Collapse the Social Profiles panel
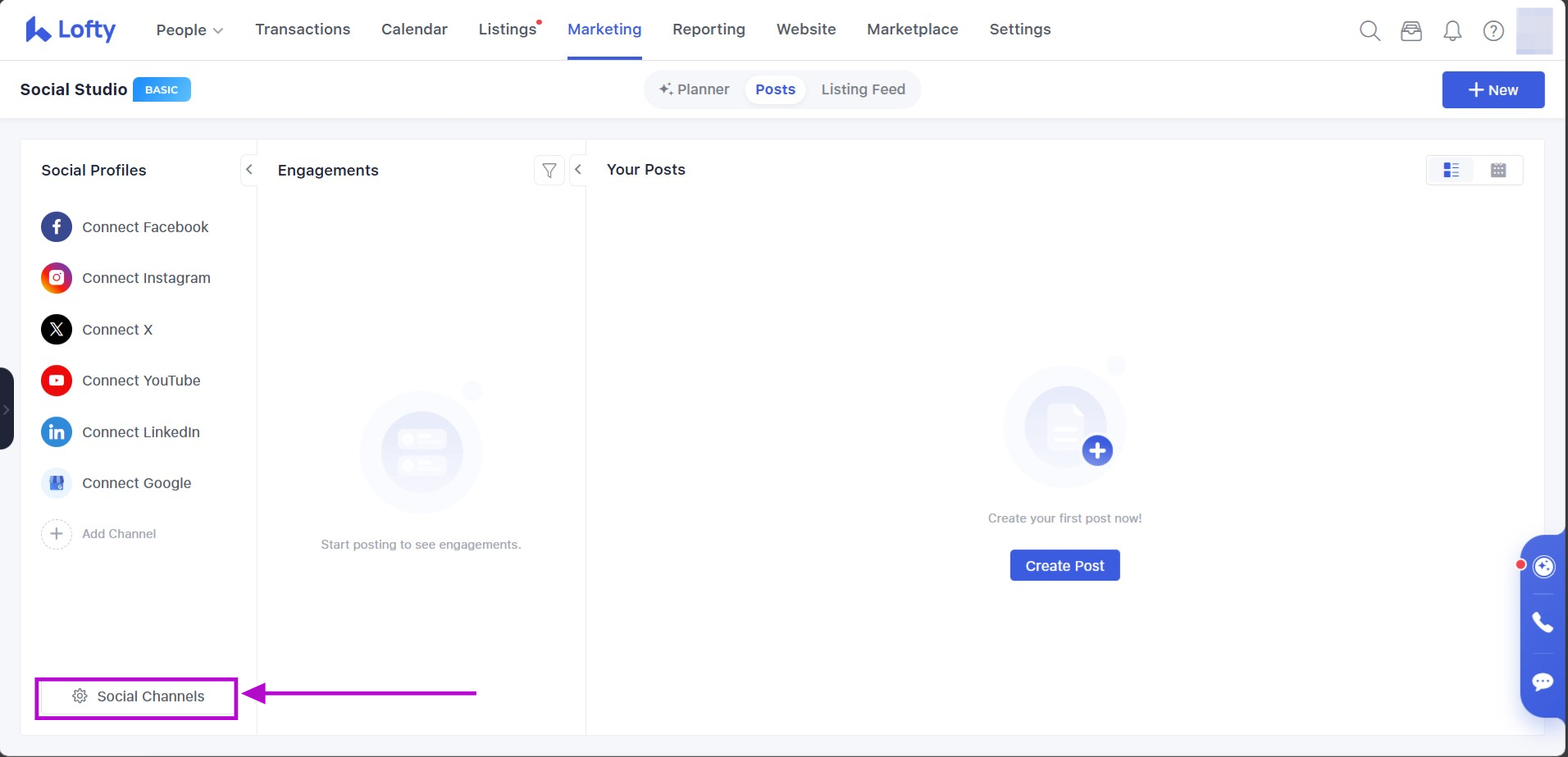This screenshot has width=1568, height=757. [249, 170]
